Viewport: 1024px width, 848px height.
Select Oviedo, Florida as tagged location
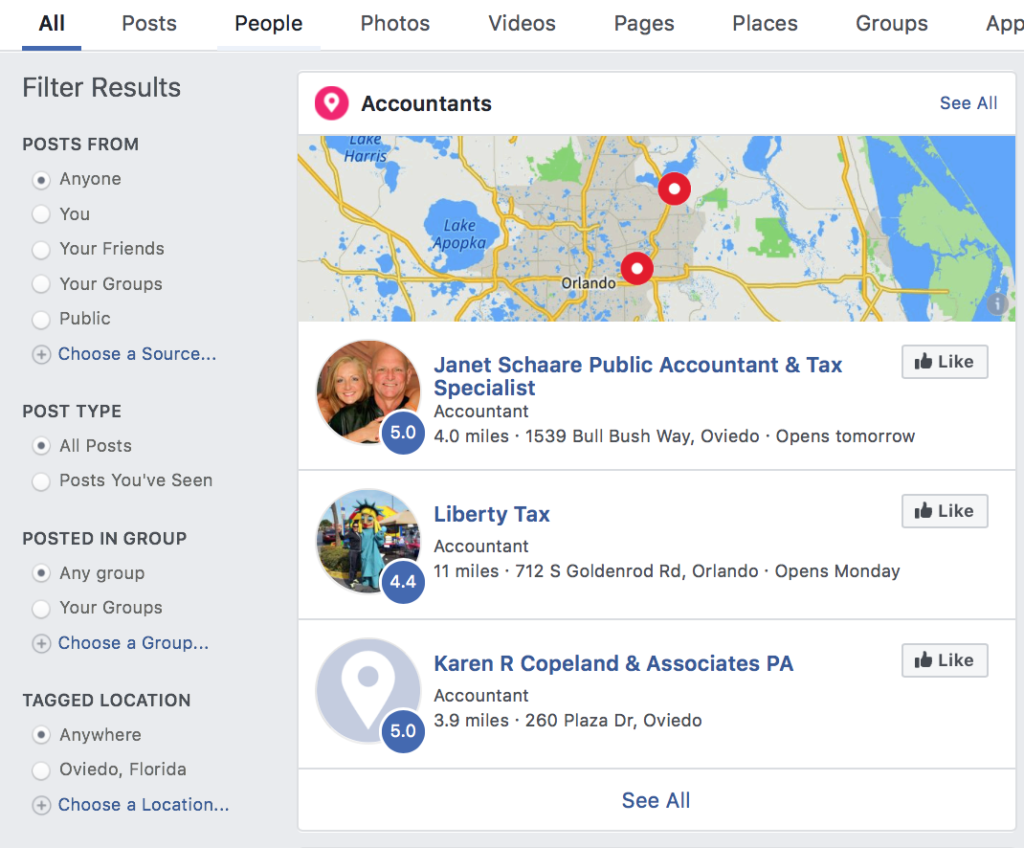(41, 770)
